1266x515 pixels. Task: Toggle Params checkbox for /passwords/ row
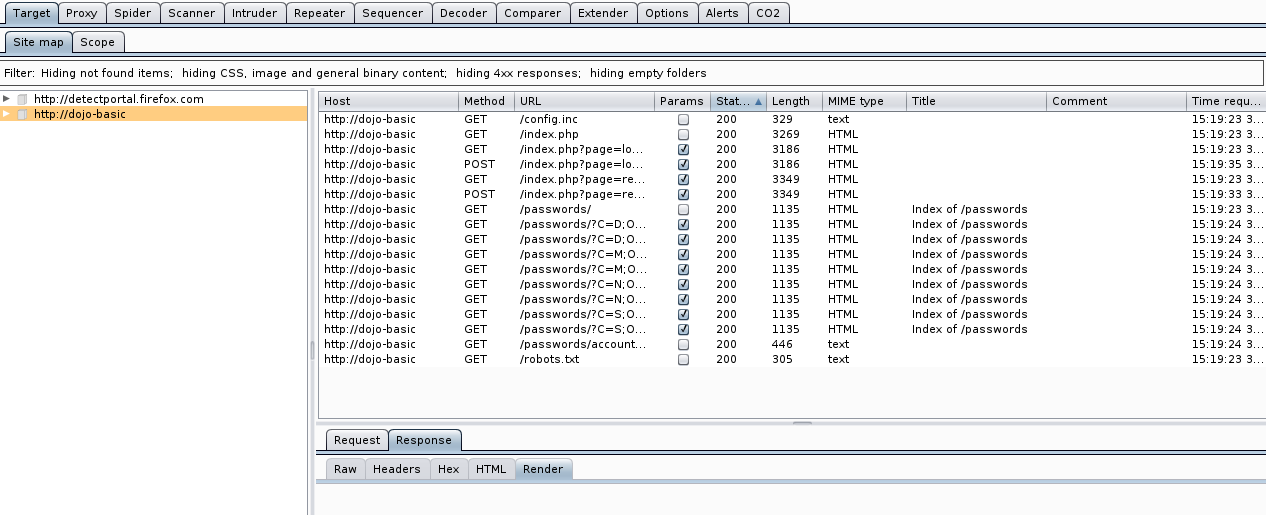click(x=683, y=209)
